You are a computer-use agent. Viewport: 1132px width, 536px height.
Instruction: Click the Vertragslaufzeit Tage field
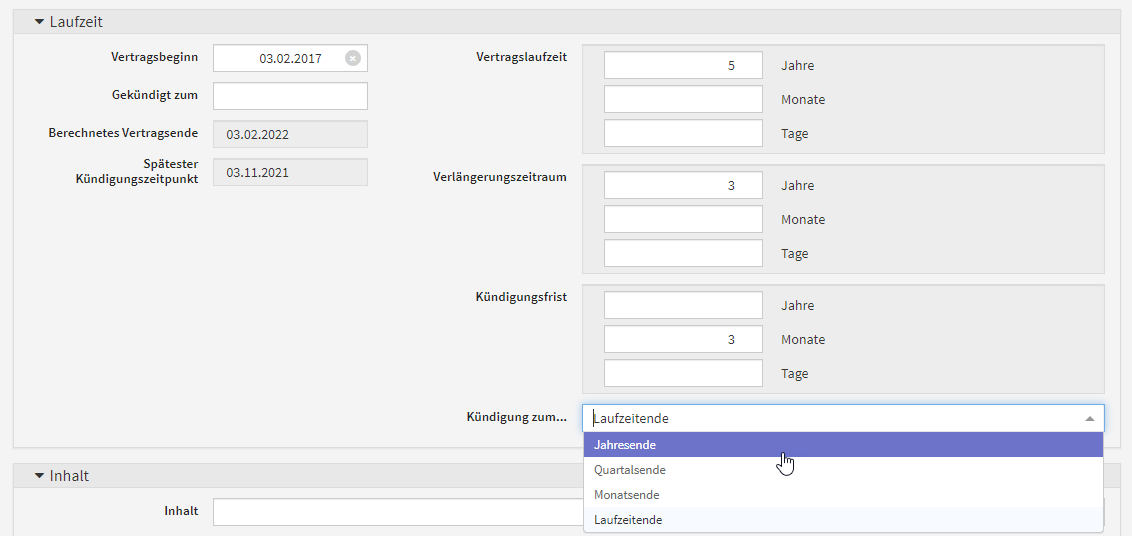click(683, 134)
